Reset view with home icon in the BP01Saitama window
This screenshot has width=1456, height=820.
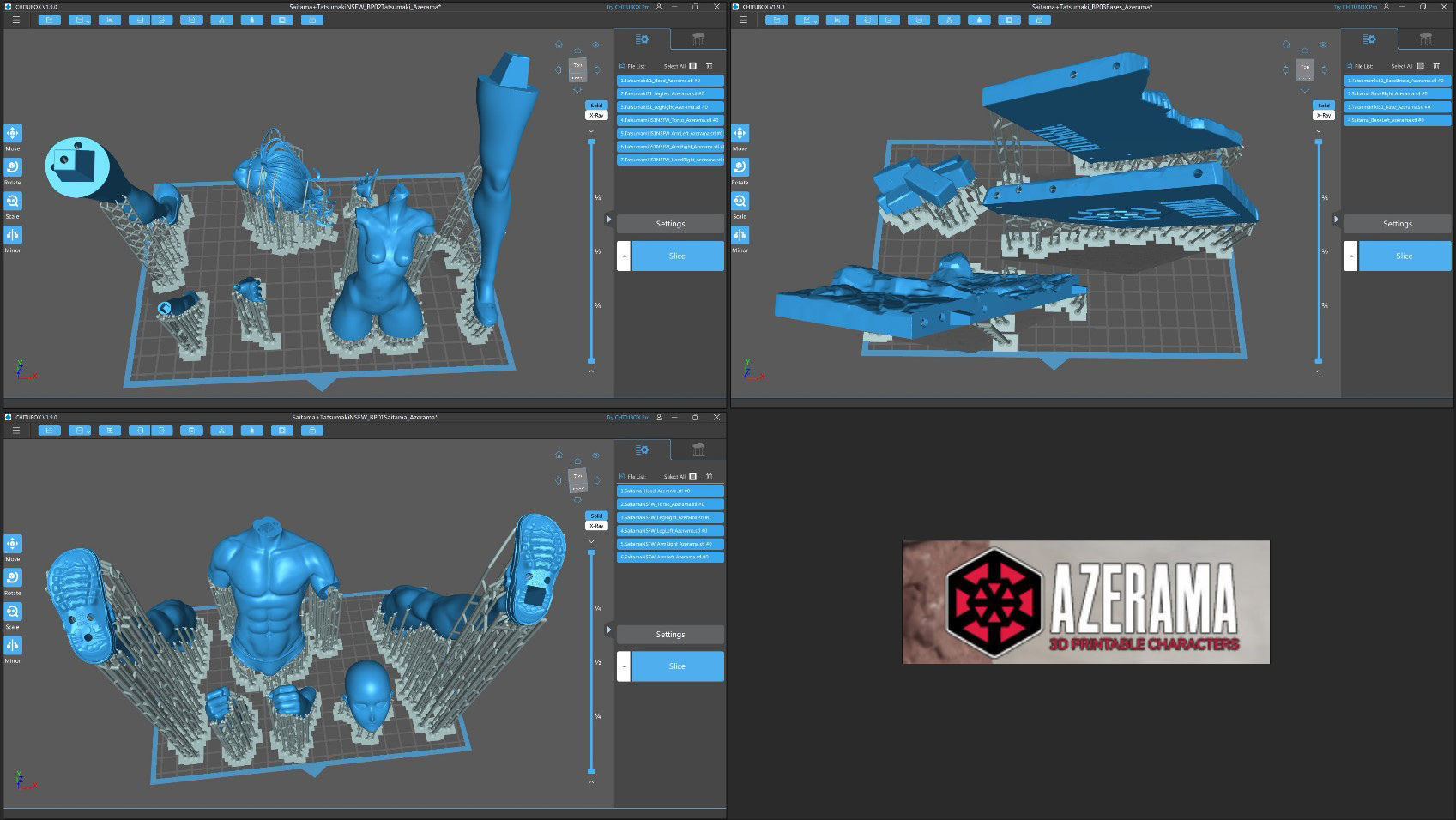coord(559,455)
